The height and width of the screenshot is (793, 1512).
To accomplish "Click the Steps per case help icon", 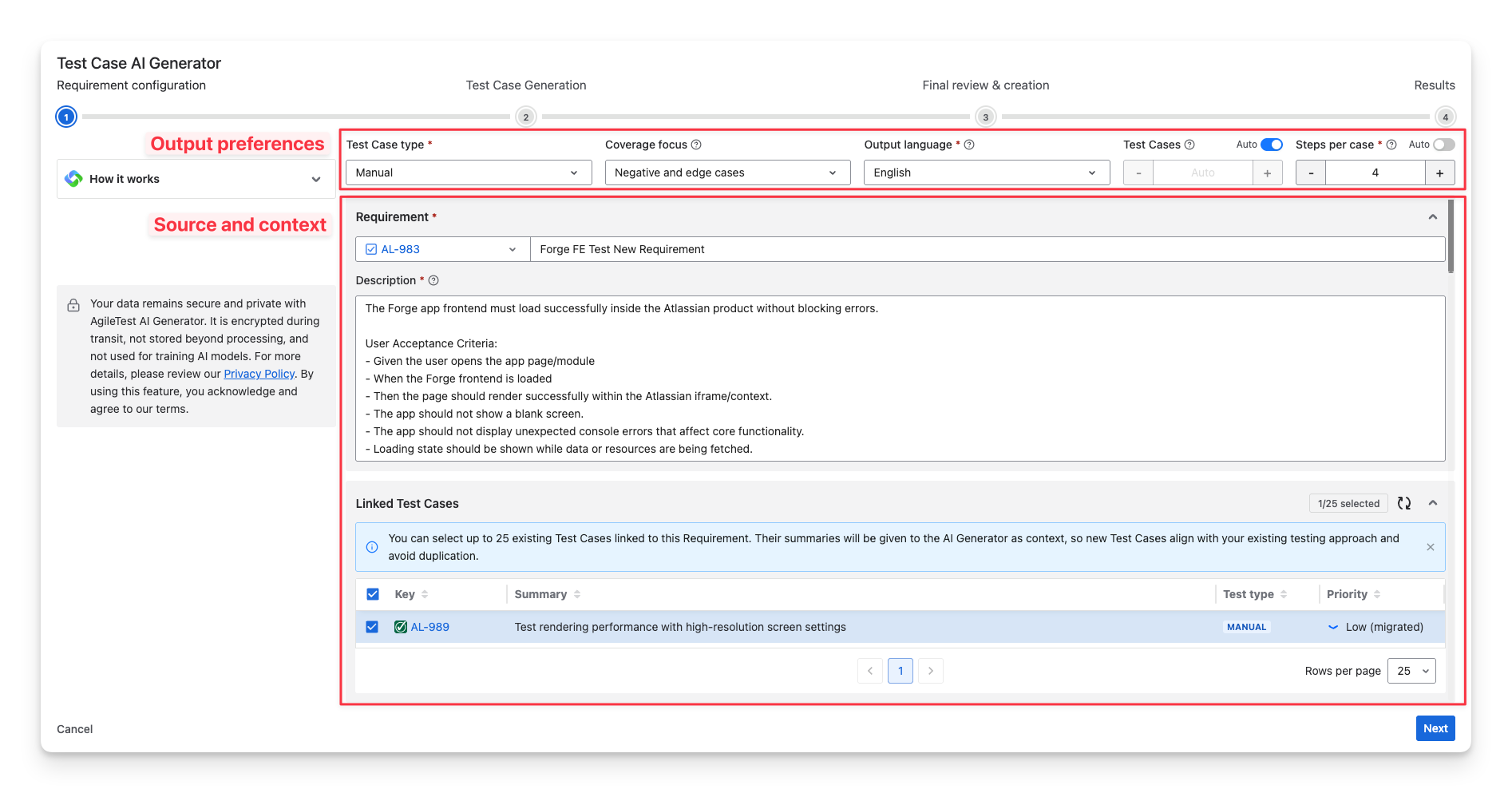I will pyautogui.click(x=1391, y=145).
